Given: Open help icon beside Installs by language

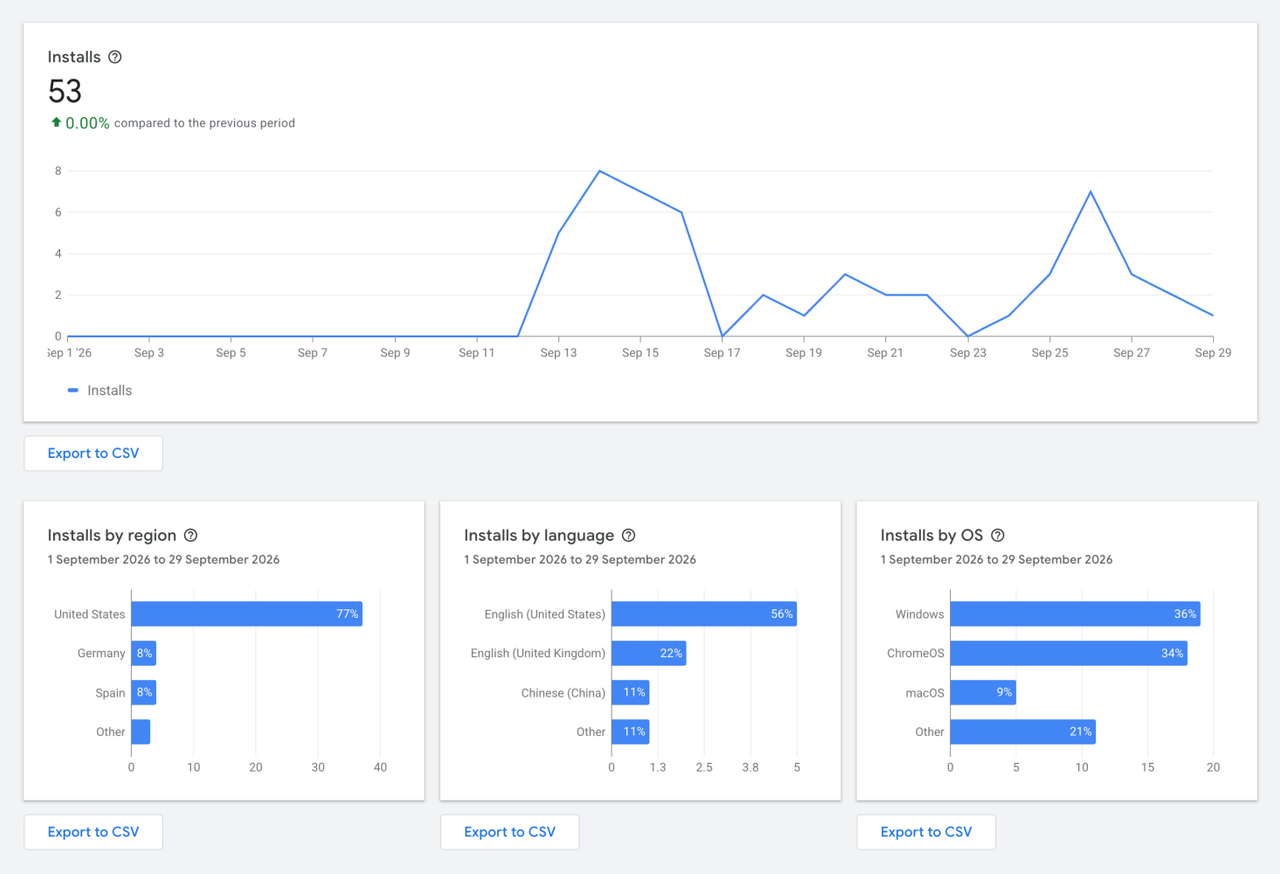Looking at the screenshot, I should 629,535.
